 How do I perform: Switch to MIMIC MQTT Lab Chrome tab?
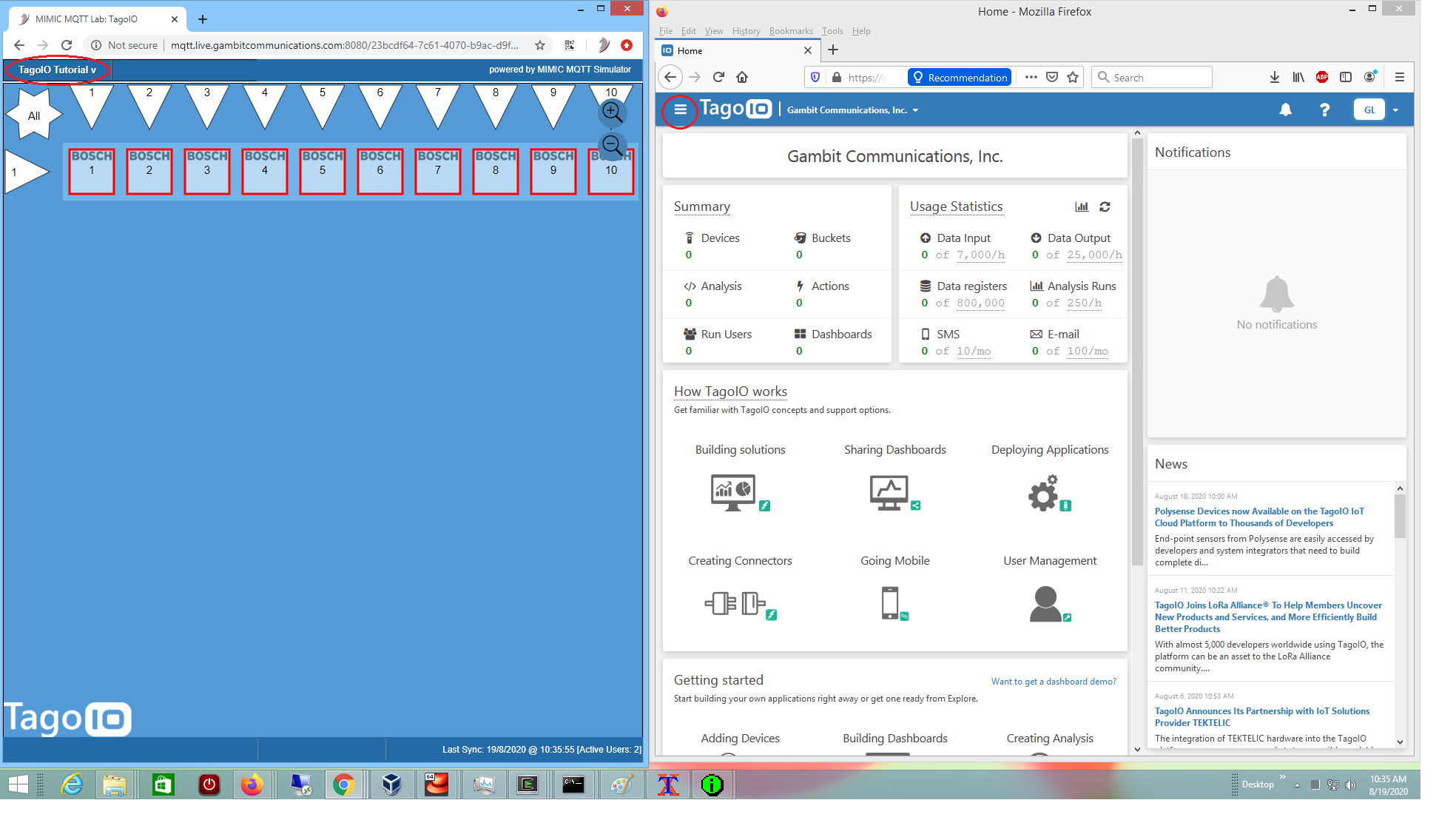click(x=96, y=19)
